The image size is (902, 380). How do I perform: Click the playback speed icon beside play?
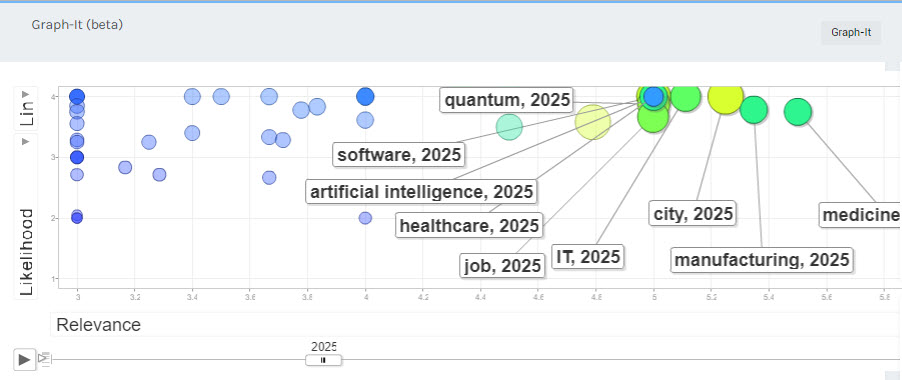tap(44, 359)
